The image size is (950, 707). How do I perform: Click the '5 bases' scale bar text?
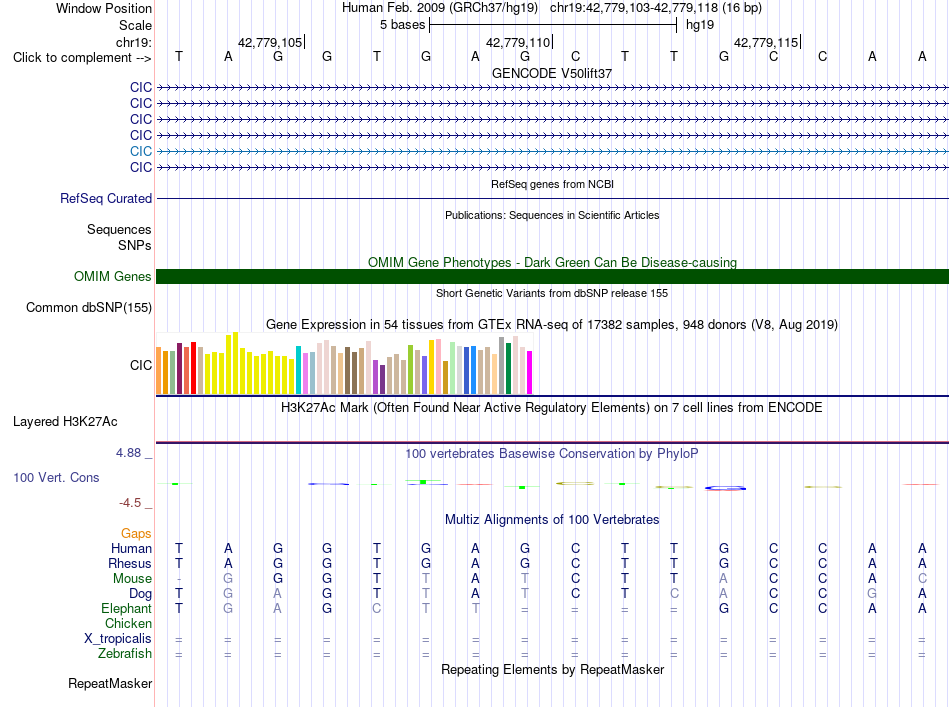tap(402, 25)
